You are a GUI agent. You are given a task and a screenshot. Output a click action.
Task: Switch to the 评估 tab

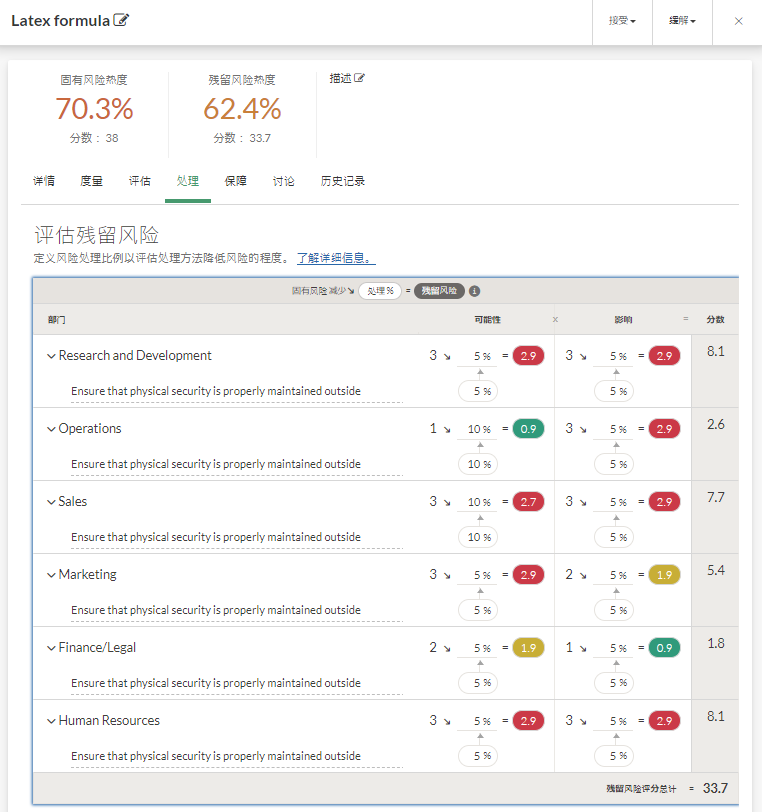[140, 181]
